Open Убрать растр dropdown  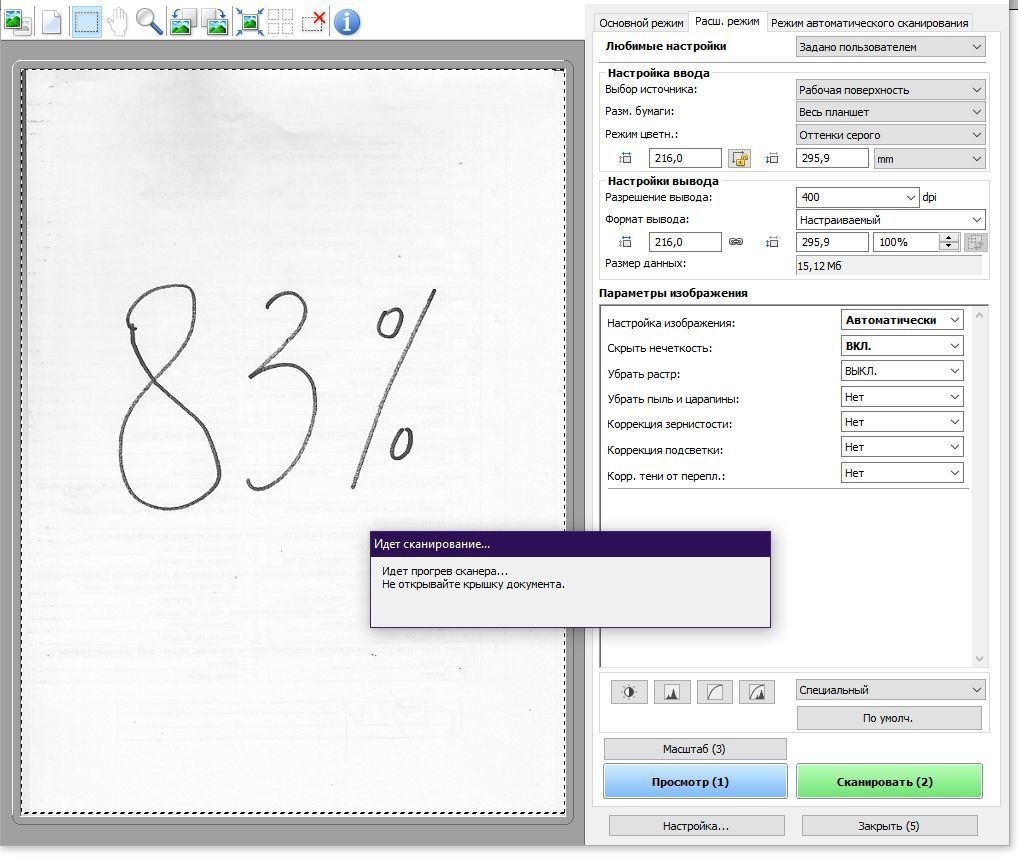[902, 371]
